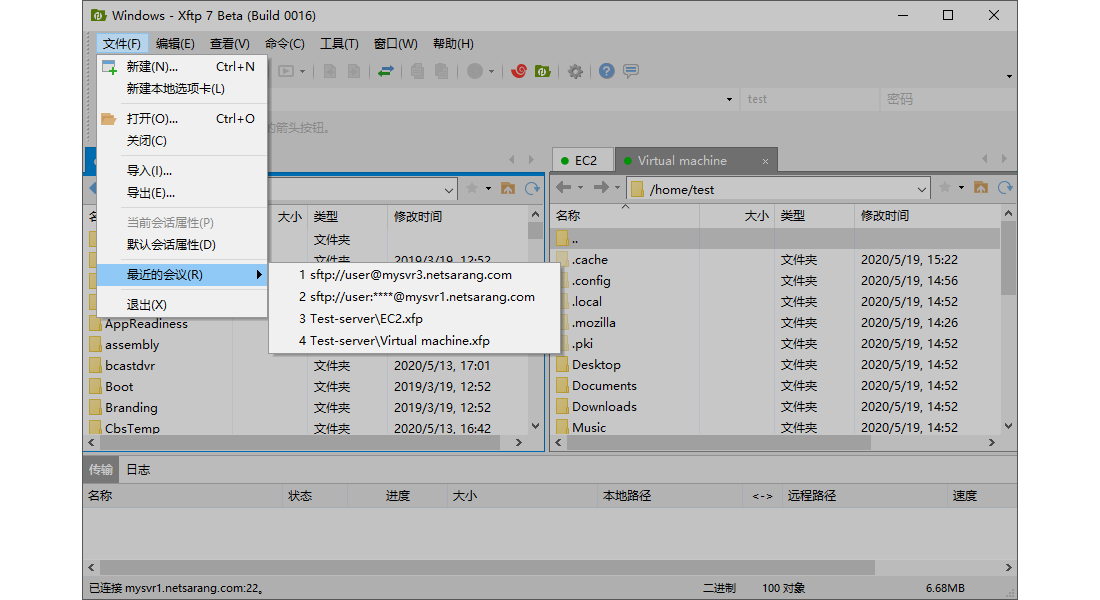The width and height of the screenshot is (1100, 600).
Task: Open remote favorites star dropdown arrow
Action: 961,187
